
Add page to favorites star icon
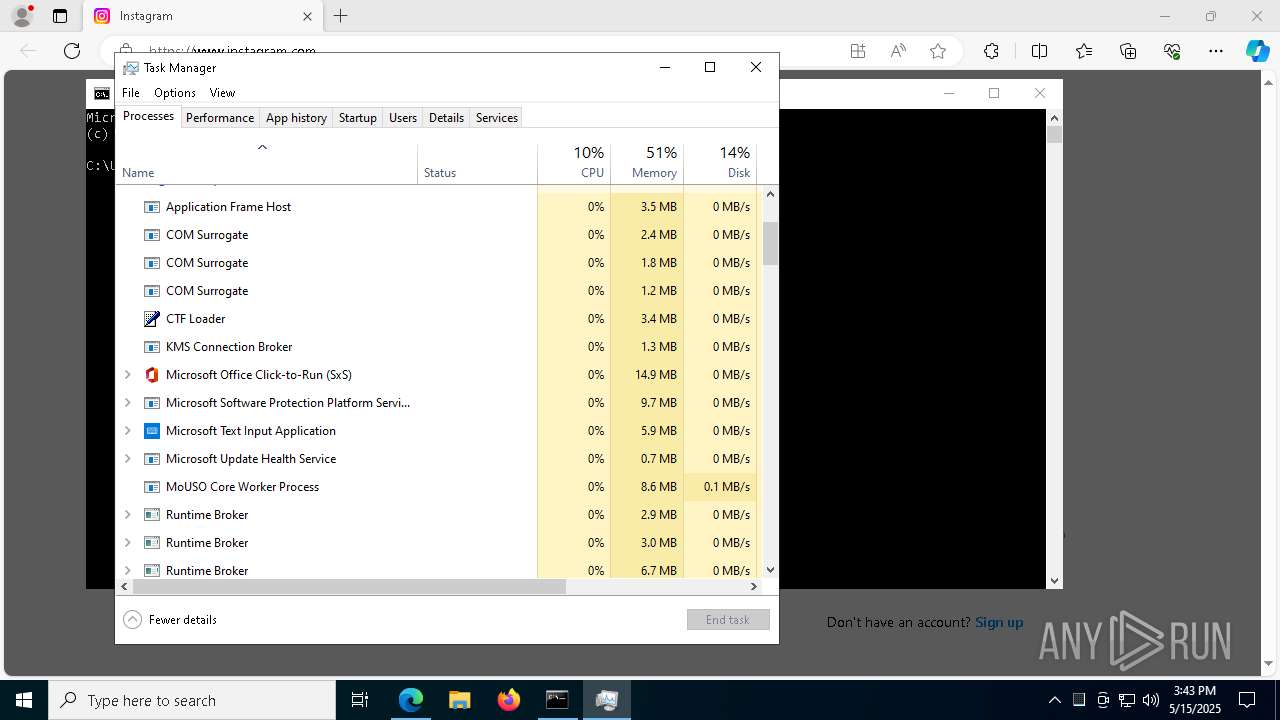pos(938,51)
